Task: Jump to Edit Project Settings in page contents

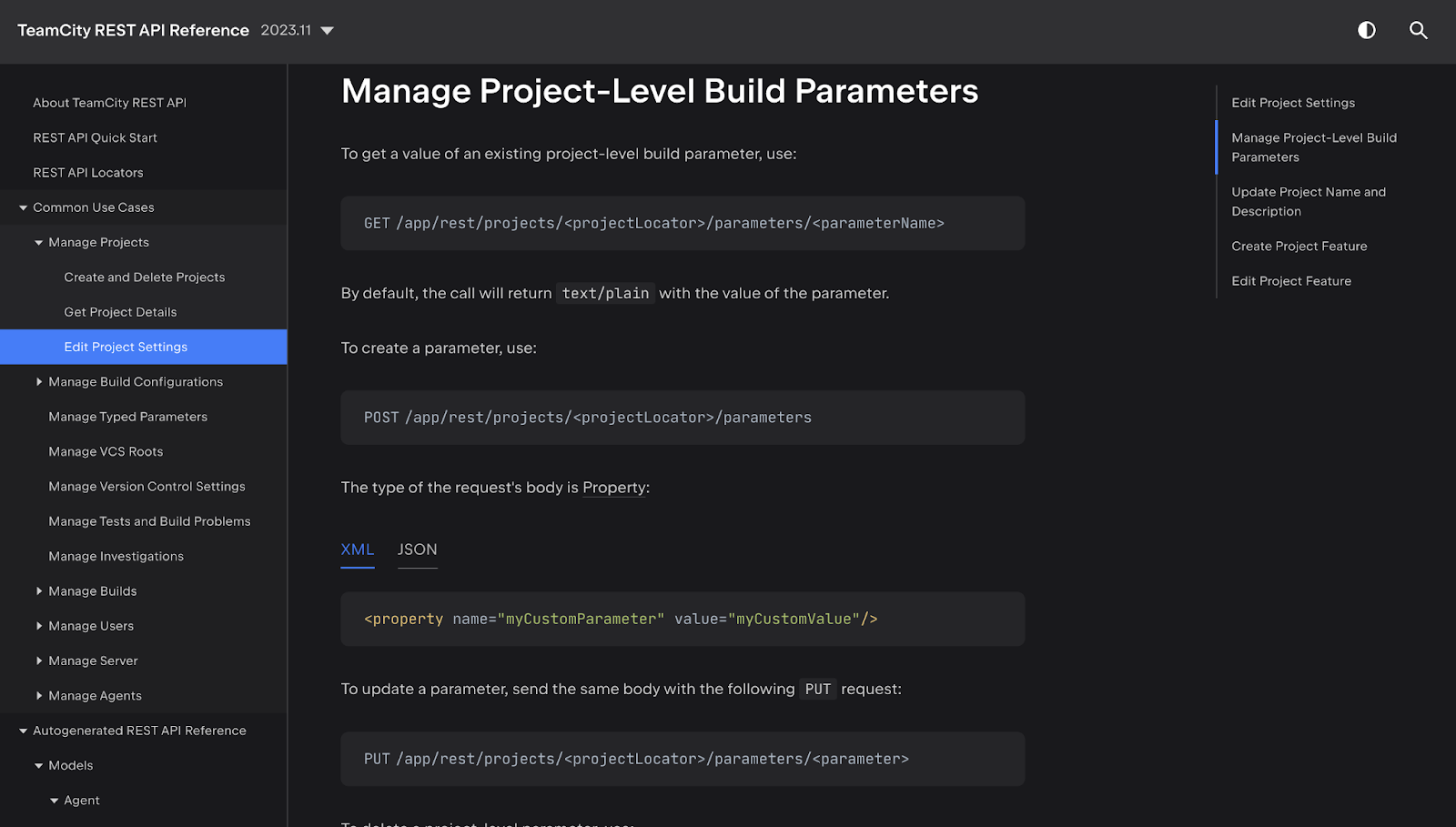Action: click(x=1293, y=103)
